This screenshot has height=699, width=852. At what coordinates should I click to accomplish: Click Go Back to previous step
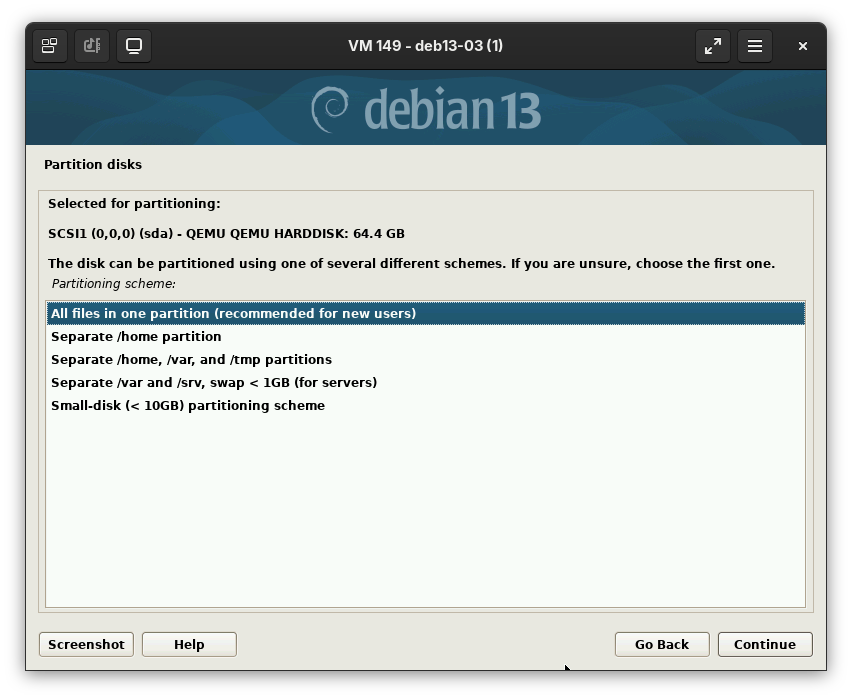pyautogui.click(x=662, y=644)
